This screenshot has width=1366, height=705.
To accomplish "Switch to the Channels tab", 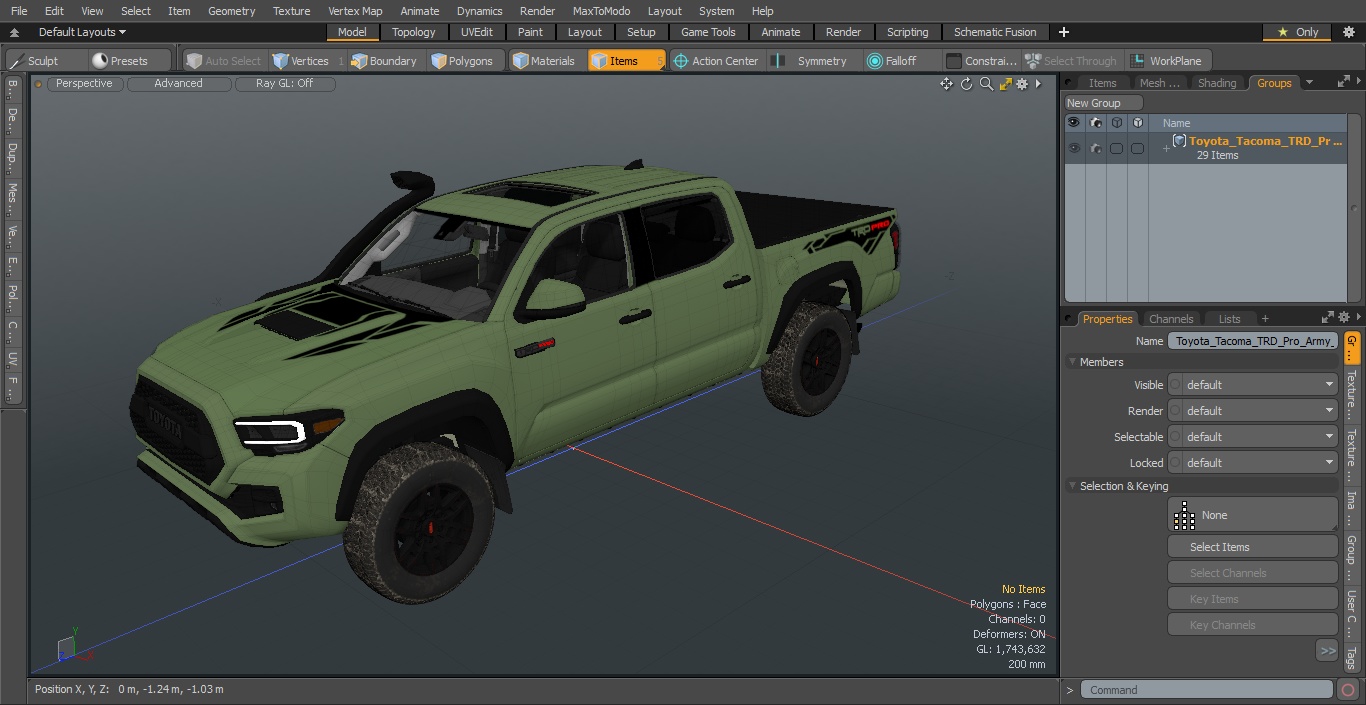I will [1171, 319].
